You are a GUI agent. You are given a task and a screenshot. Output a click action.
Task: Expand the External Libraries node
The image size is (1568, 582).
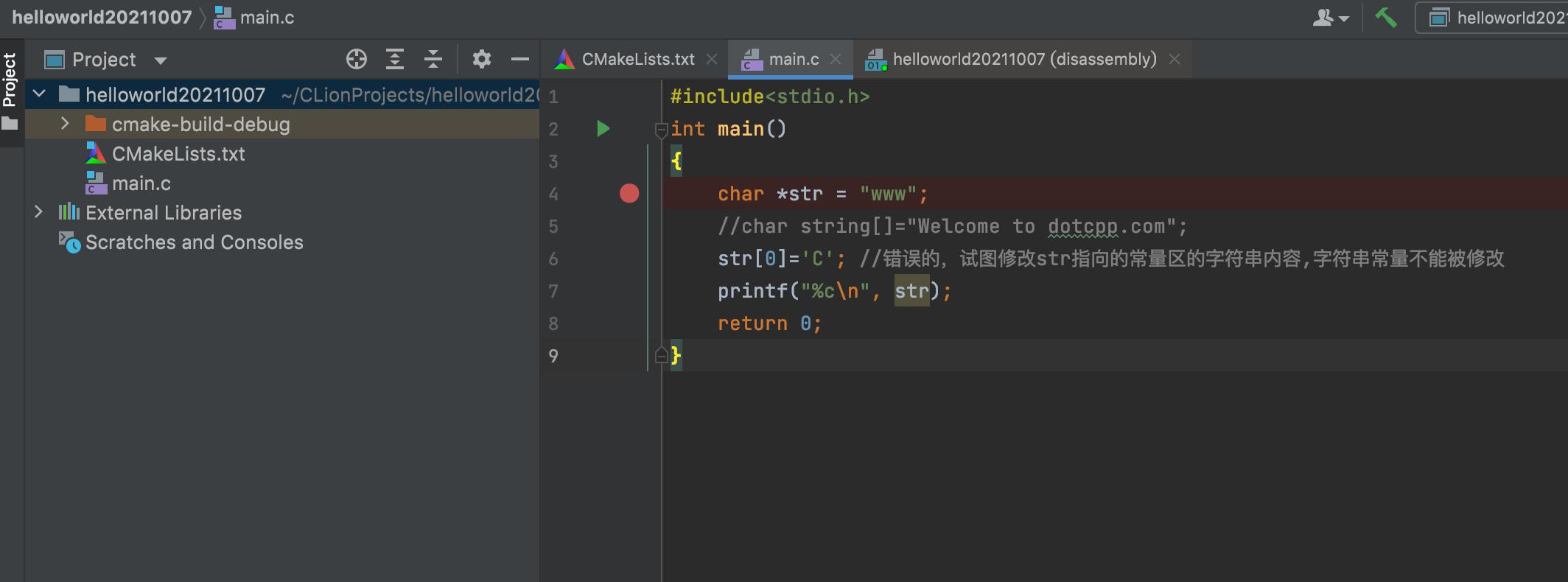click(39, 212)
